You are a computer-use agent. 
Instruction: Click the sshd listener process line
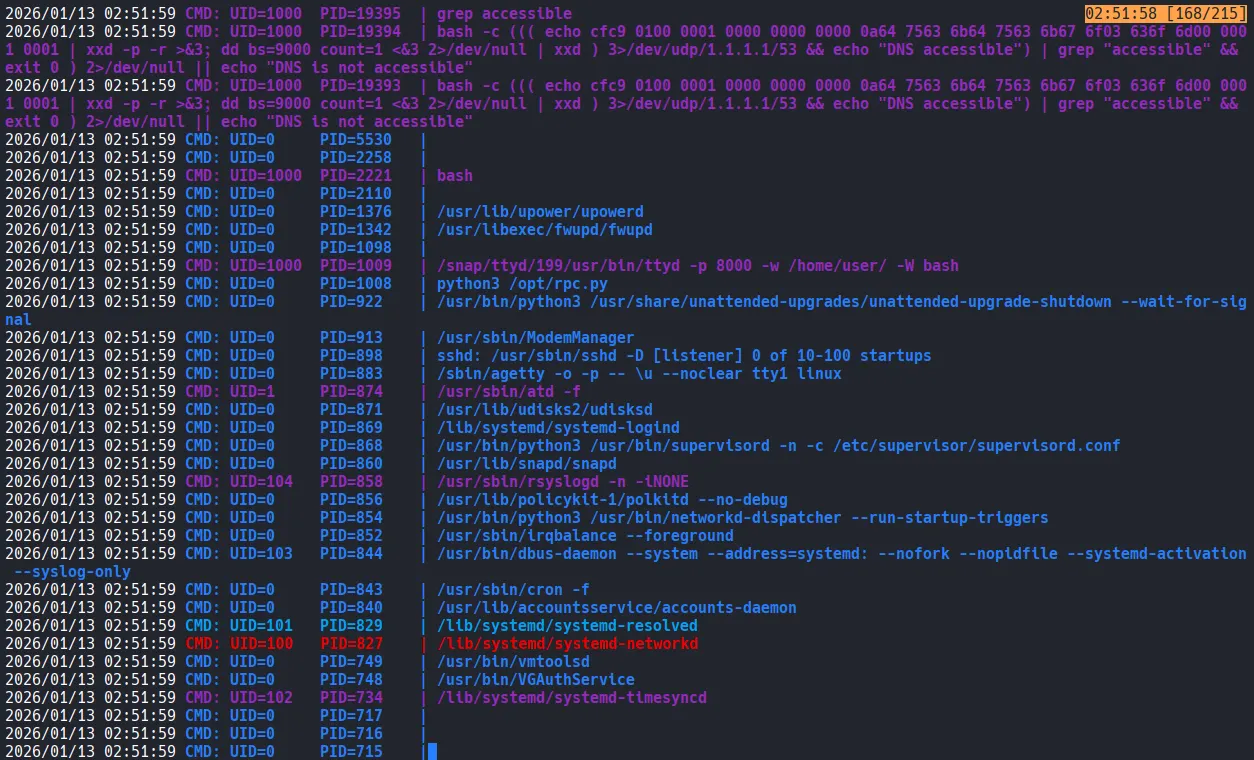coord(683,356)
